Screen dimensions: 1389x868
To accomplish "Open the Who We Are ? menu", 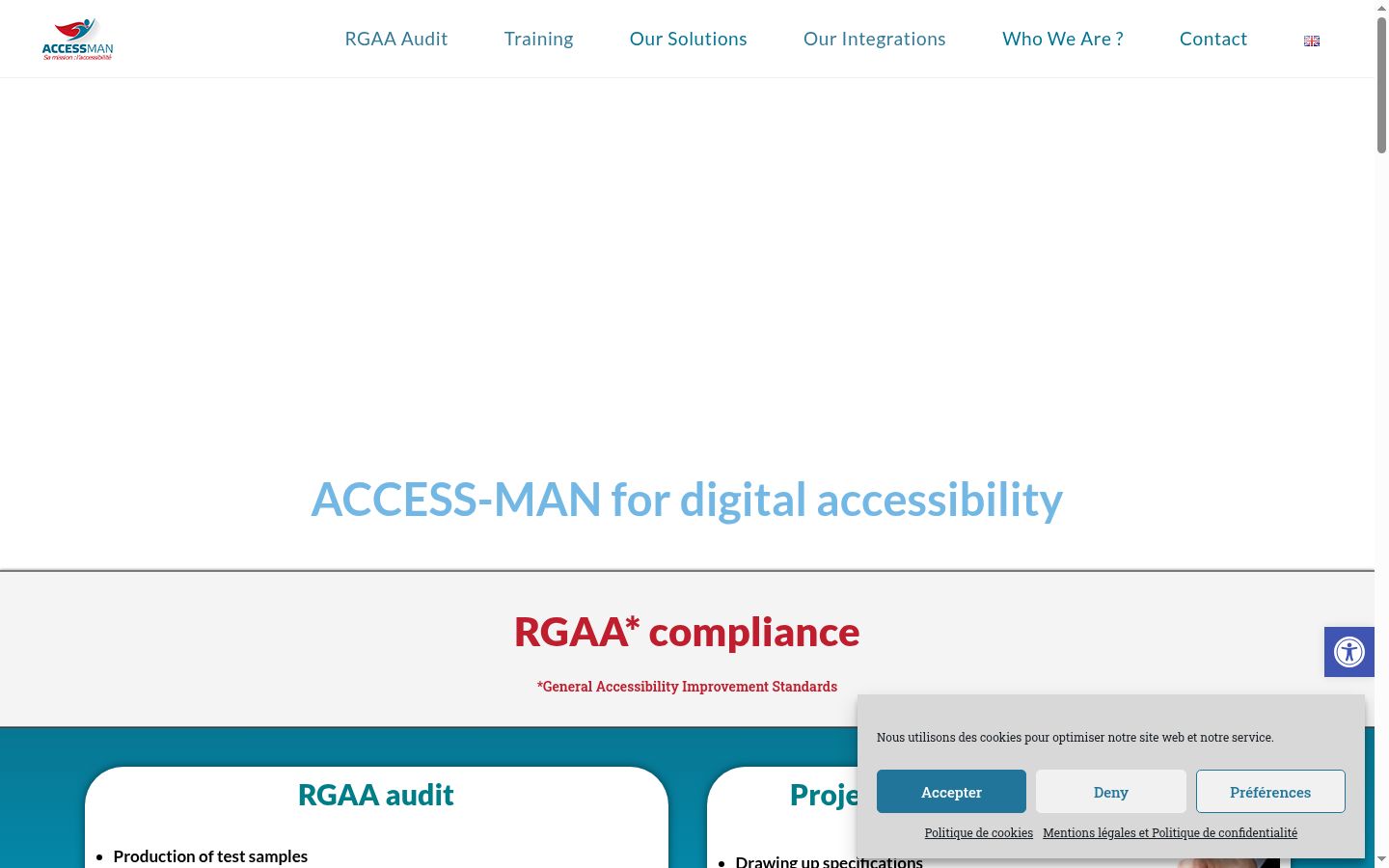I will 1063,39.
